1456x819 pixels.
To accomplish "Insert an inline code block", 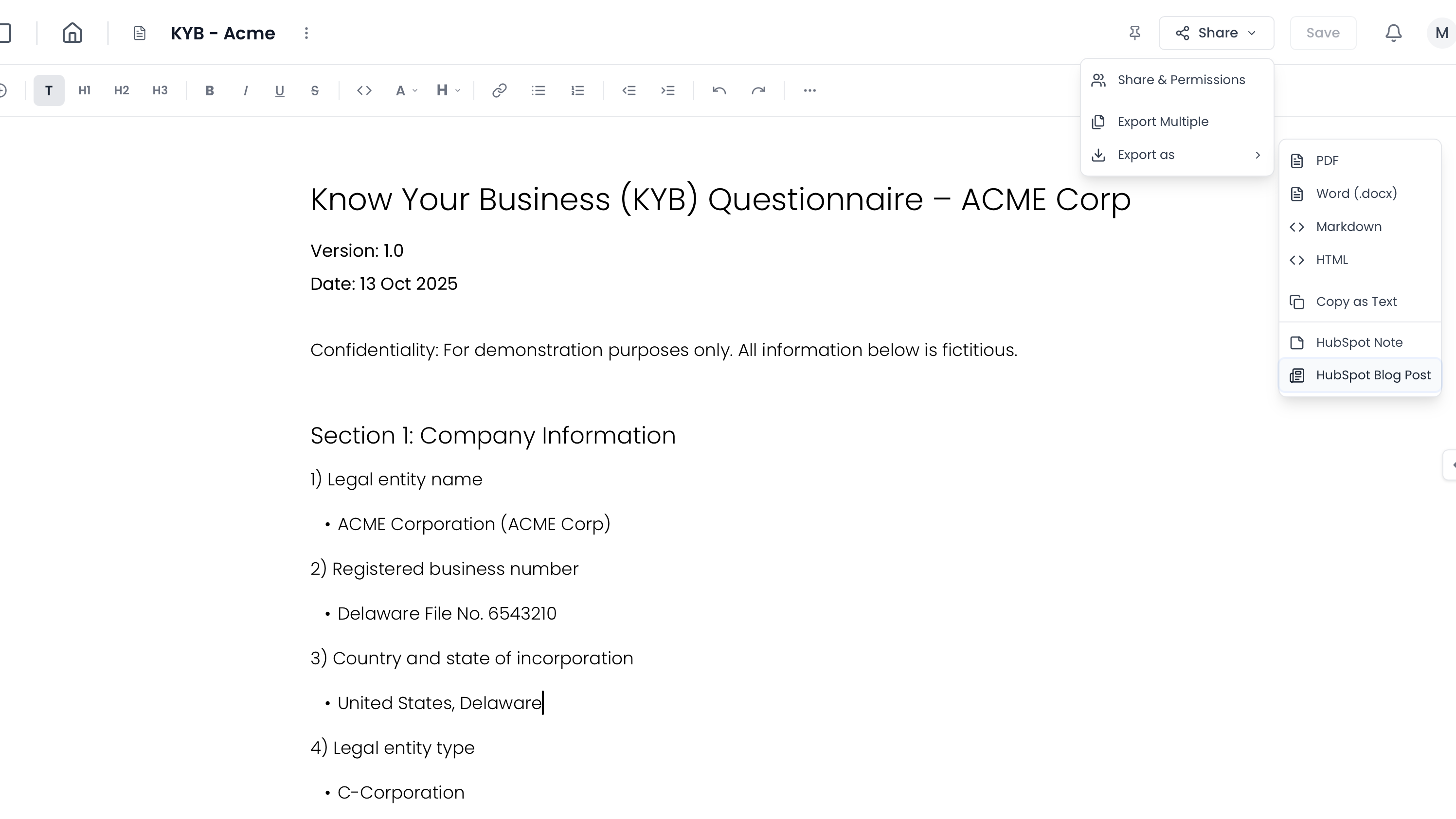I will pos(364,90).
